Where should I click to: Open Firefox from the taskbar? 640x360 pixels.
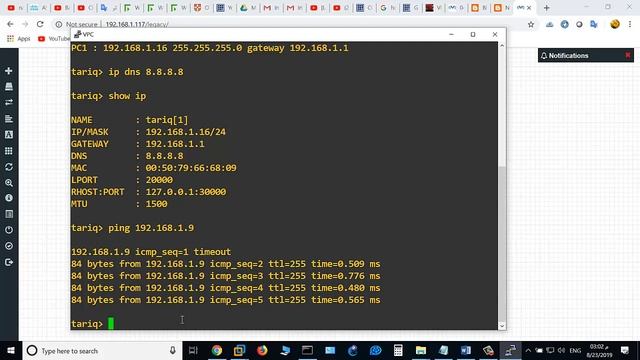coord(262,351)
